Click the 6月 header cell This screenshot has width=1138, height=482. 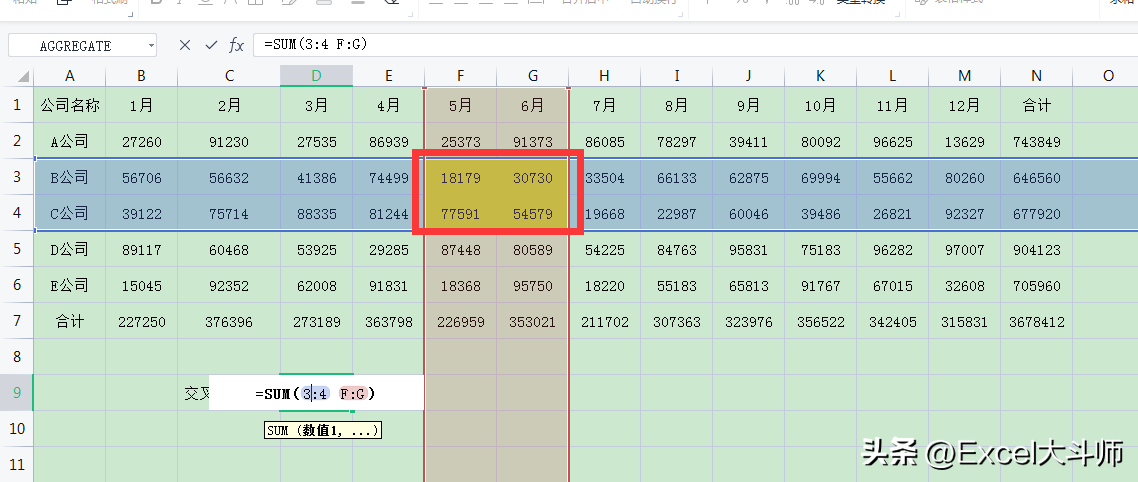[533, 105]
